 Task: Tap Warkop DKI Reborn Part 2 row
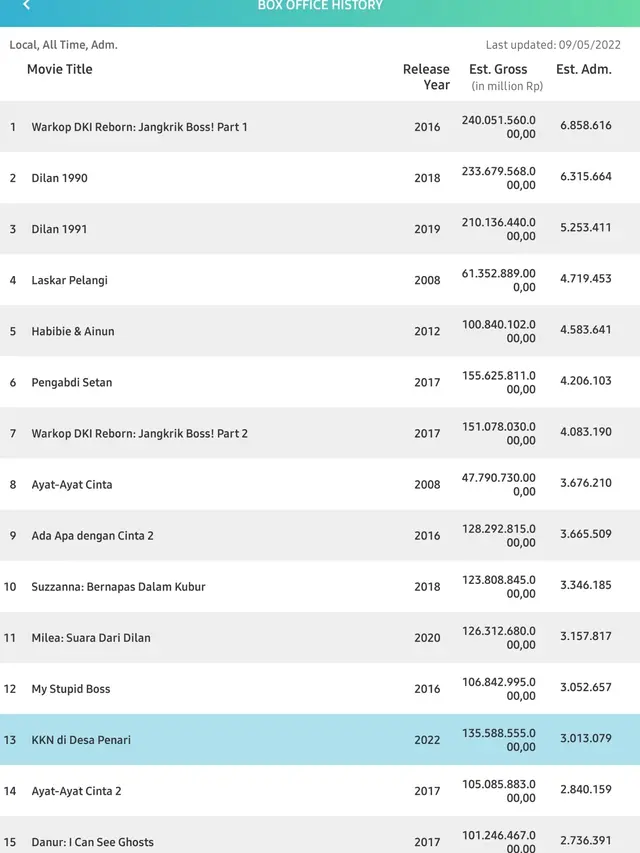coord(320,434)
